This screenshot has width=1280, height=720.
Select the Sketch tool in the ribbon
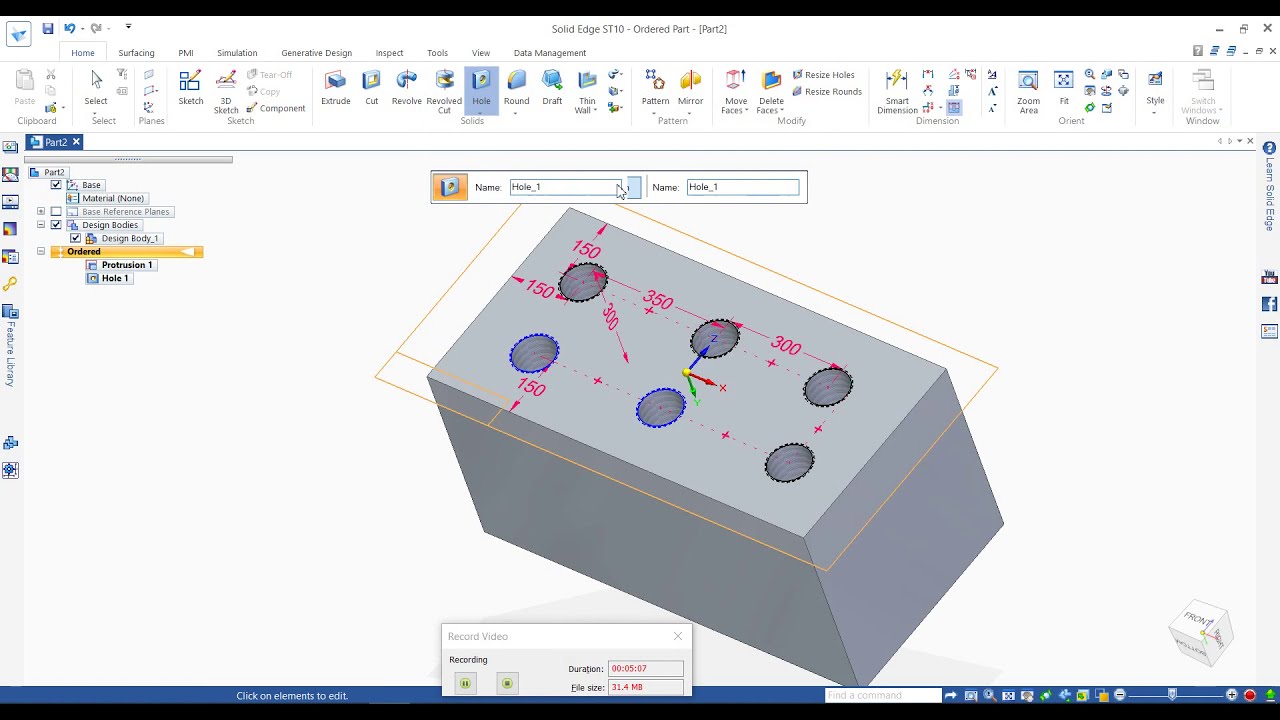(x=190, y=88)
